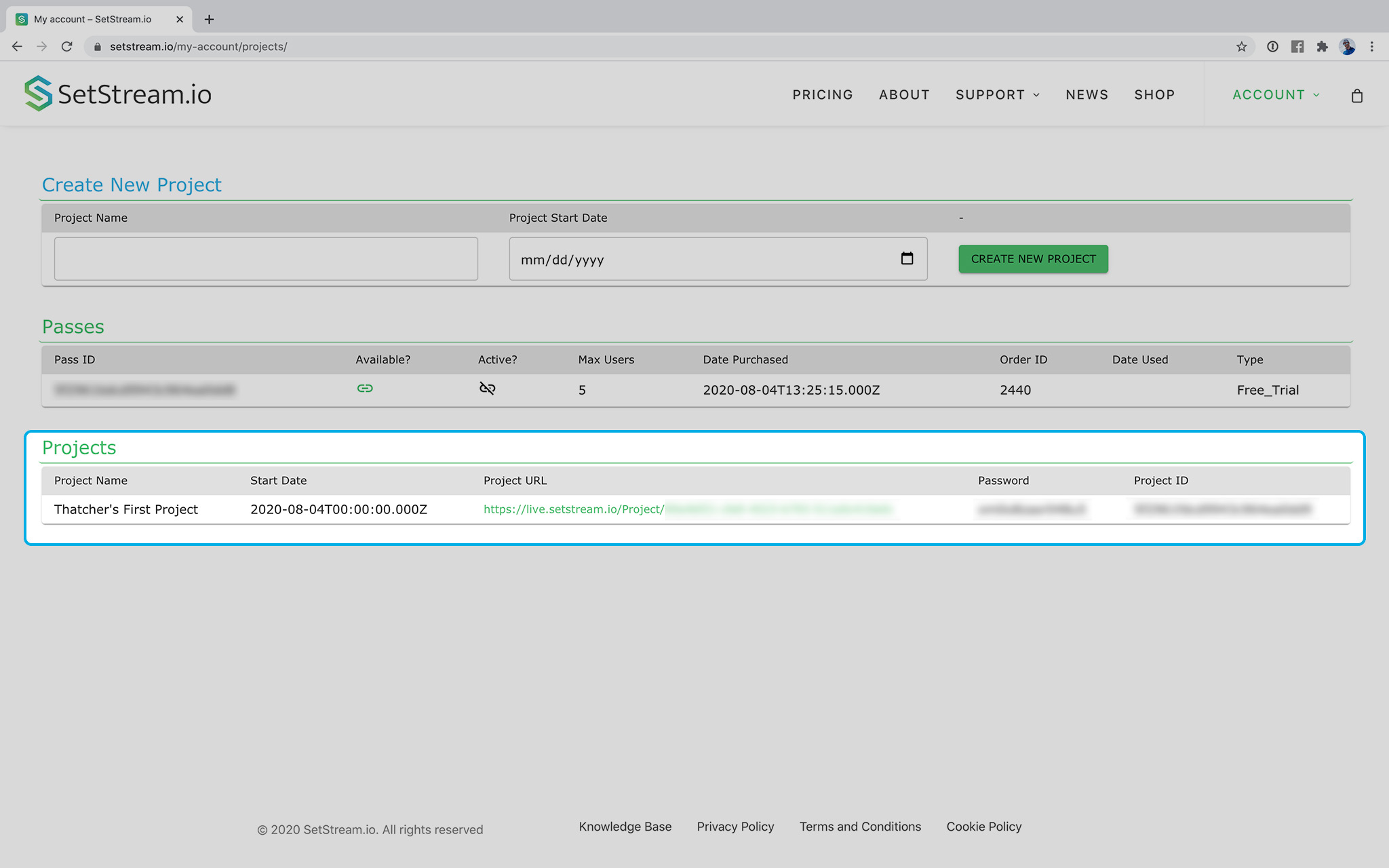The height and width of the screenshot is (868, 1389).
Task: Click Order ID 2440
Action: point(1015,390)
